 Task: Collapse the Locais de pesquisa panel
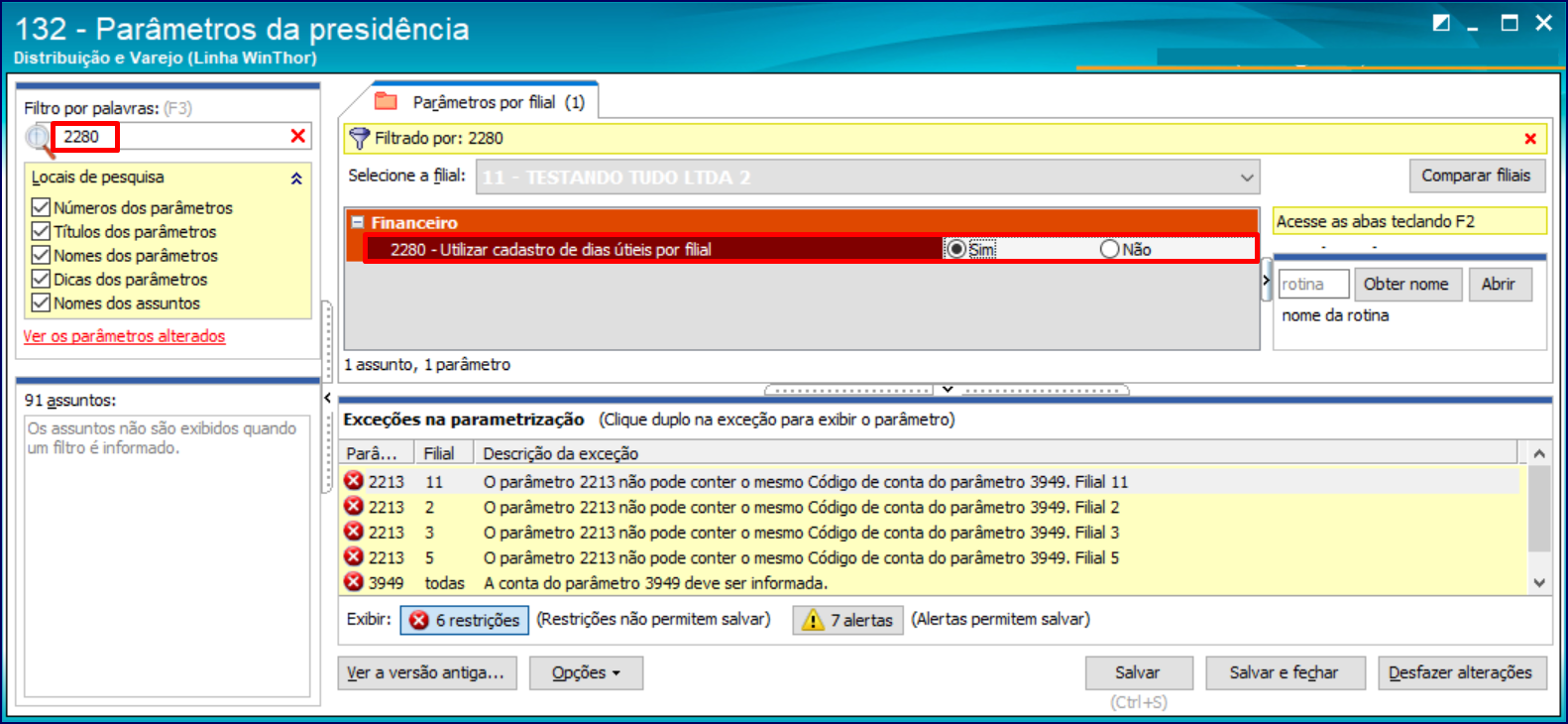(296, 179)
